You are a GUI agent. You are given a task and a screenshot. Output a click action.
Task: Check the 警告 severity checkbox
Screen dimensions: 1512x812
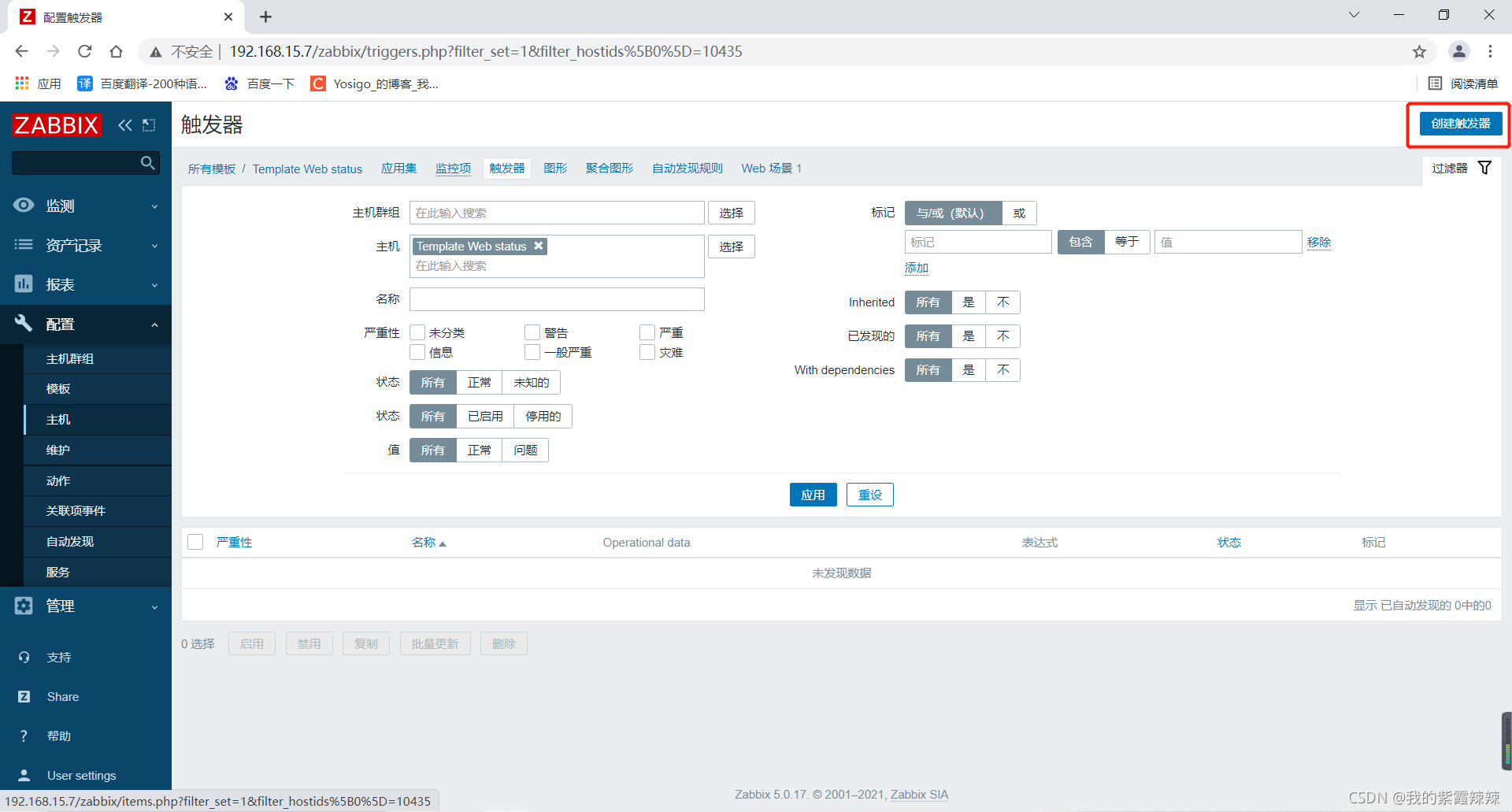(x=533, y=332)
